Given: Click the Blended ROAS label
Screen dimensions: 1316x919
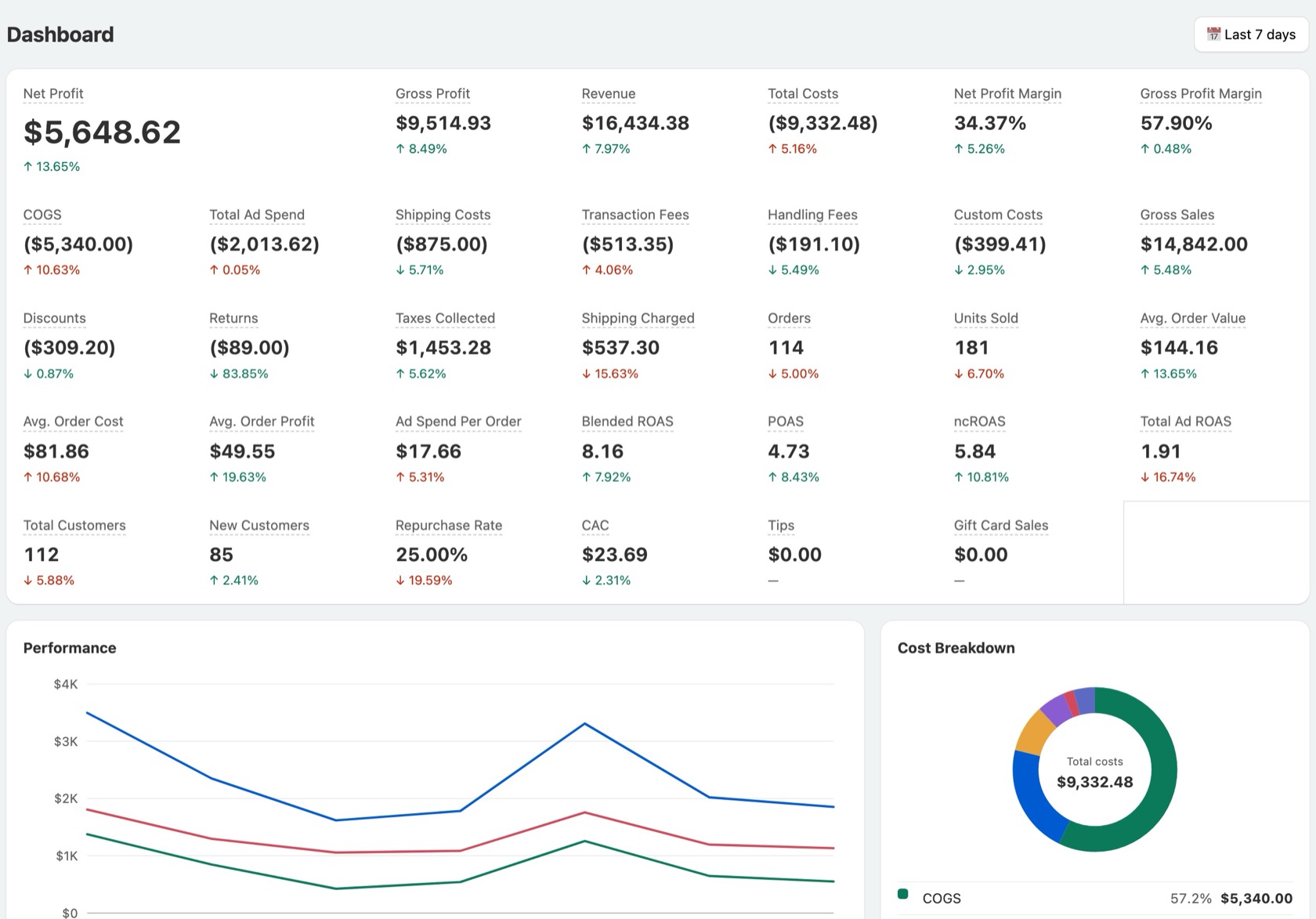Looking at the screenshot, I should tap(627, 422).
